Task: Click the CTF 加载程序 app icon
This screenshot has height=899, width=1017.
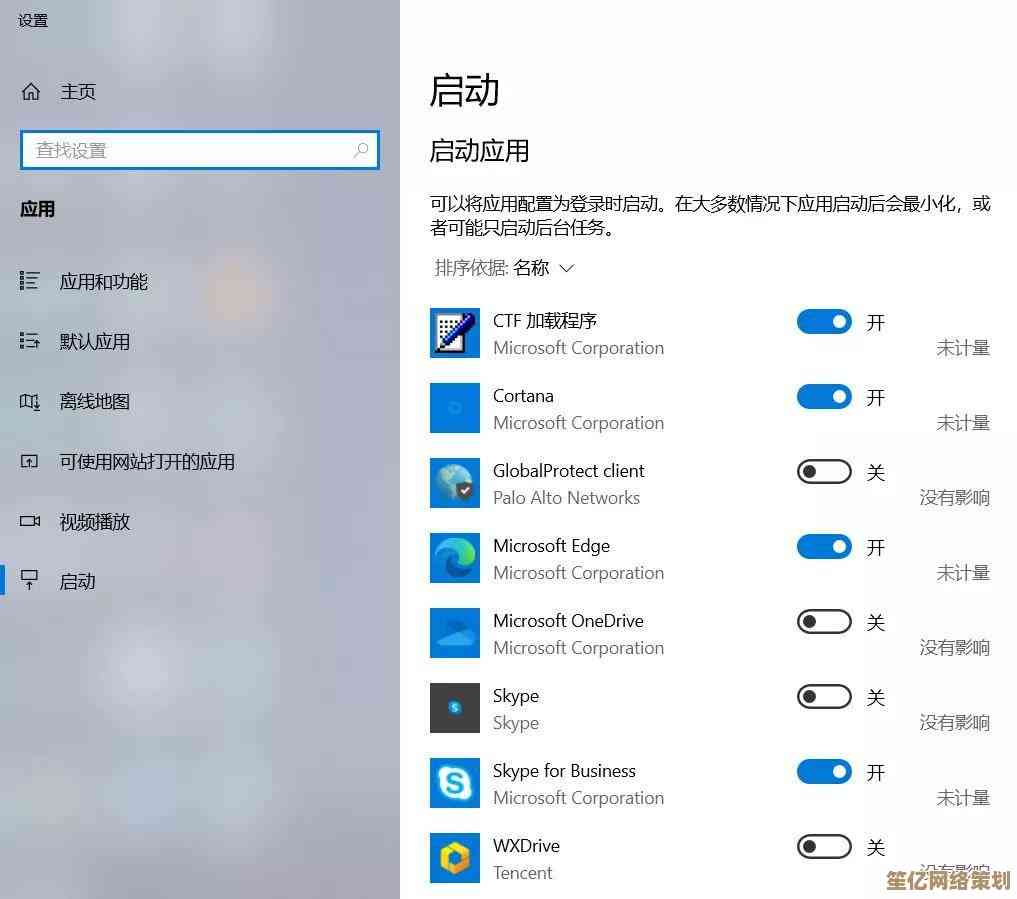Action: pos(455,333)
